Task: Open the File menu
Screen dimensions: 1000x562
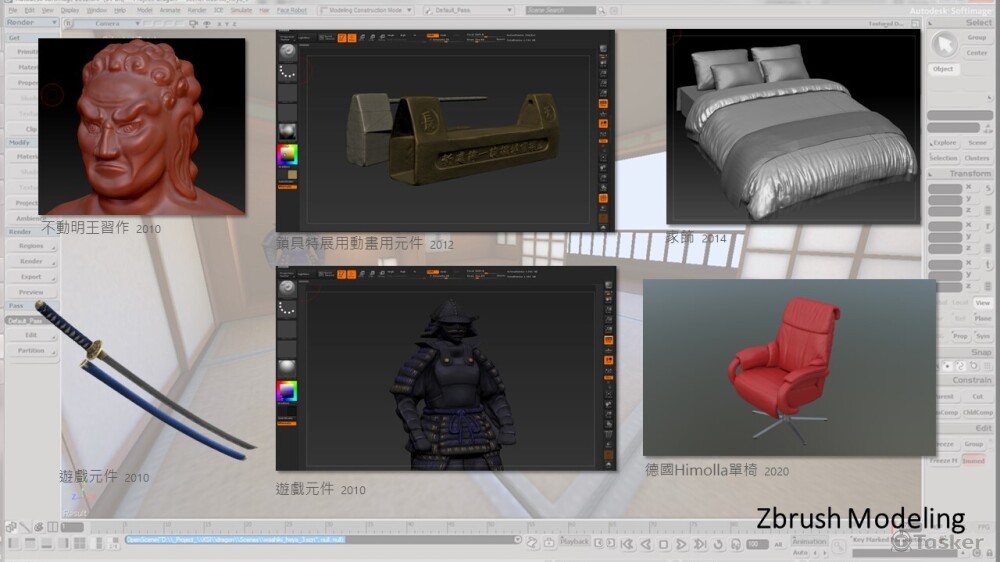Action: point(13,10)
